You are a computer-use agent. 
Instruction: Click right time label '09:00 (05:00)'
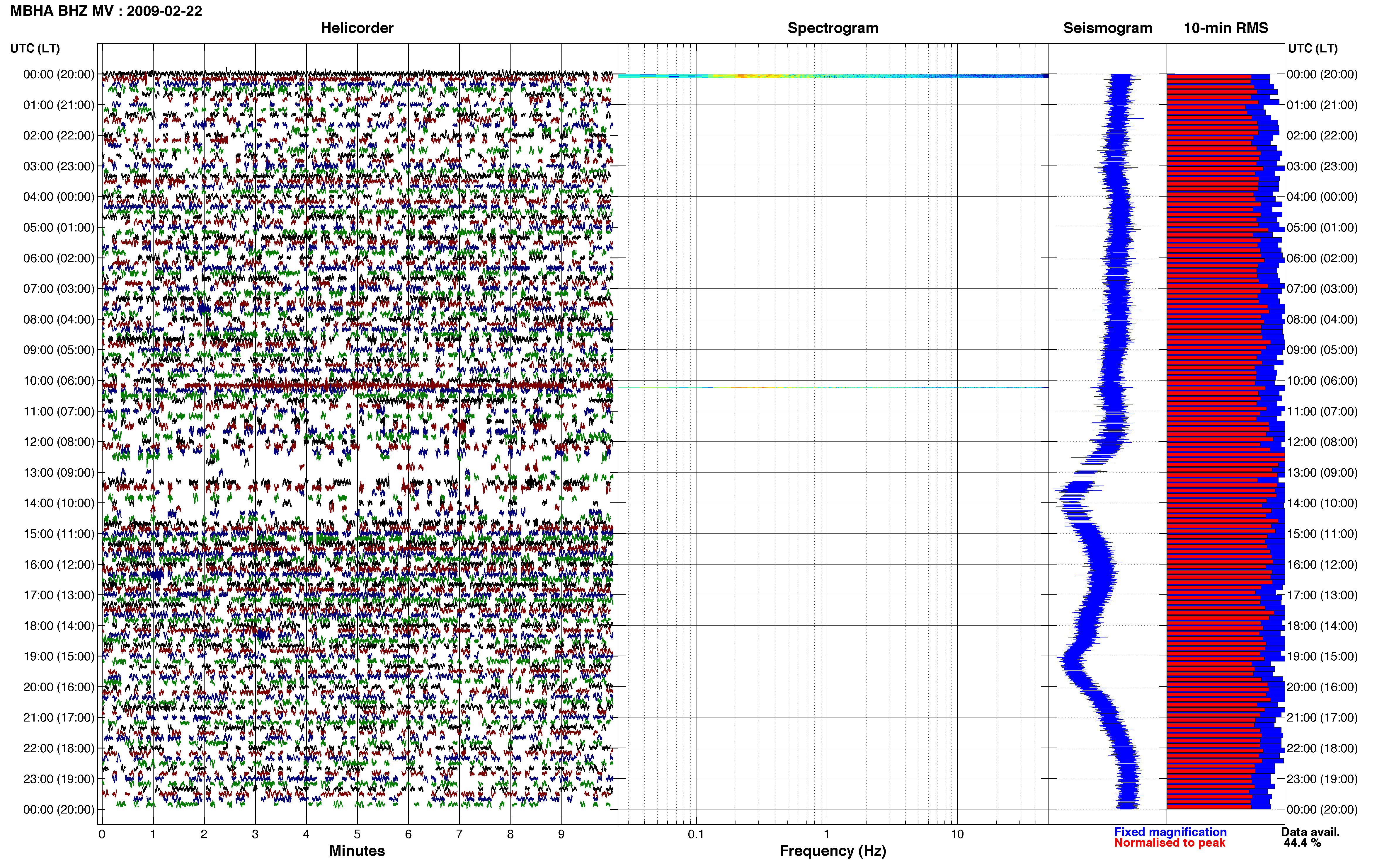(x=1322, y=349)
